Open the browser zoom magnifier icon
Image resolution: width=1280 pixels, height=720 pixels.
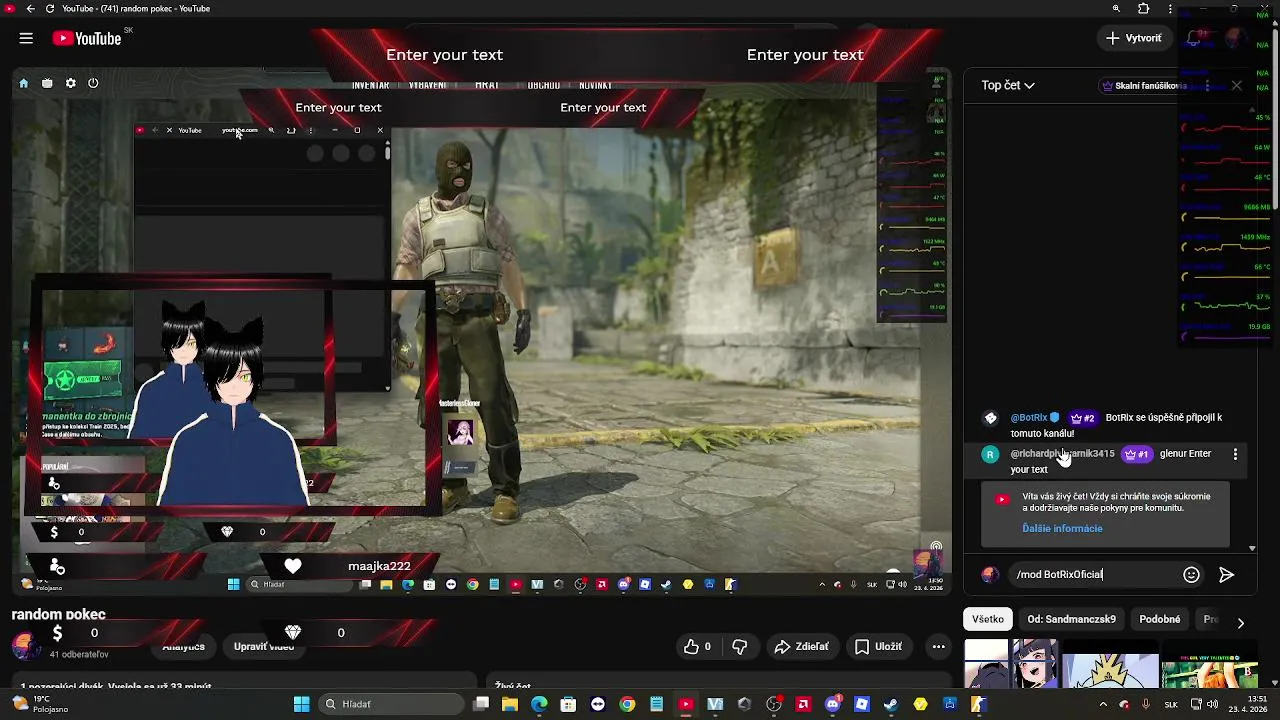coord(1116,9)
